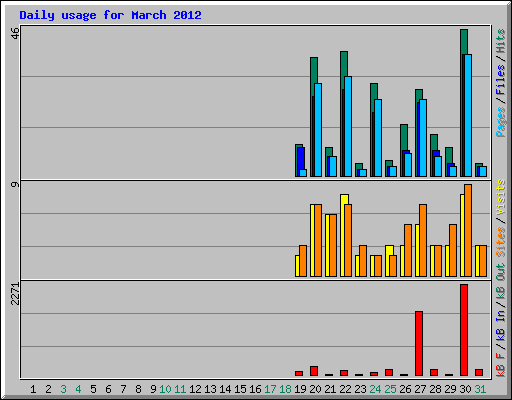The image size is (512, 400).
Task: Click day 15 on the bottom axis
Action: (x=240, y=389)
